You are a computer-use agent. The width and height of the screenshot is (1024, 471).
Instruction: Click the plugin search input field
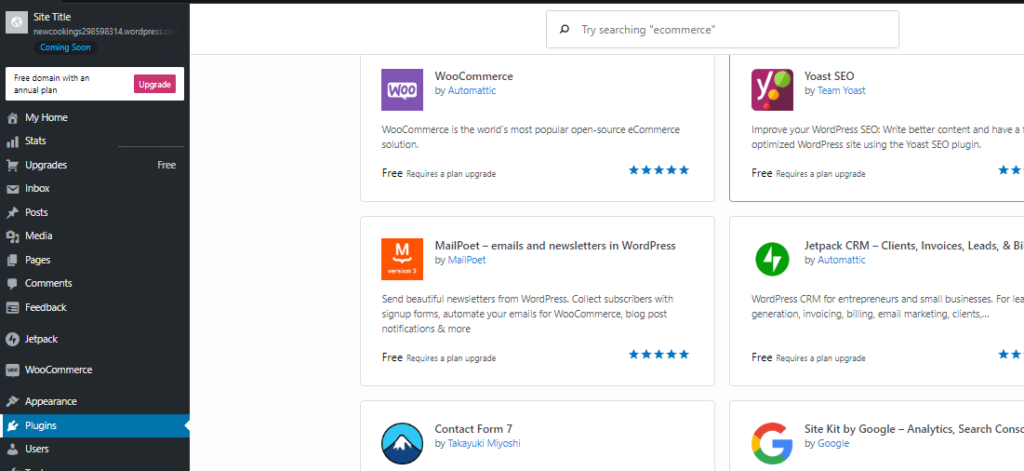pos(722,29)
